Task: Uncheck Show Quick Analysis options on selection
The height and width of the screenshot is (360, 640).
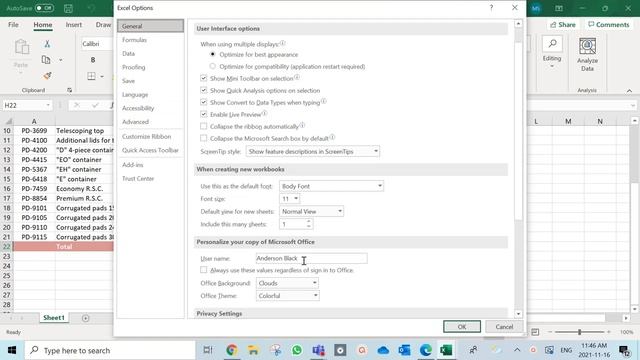Action: [x=204, y=90]
